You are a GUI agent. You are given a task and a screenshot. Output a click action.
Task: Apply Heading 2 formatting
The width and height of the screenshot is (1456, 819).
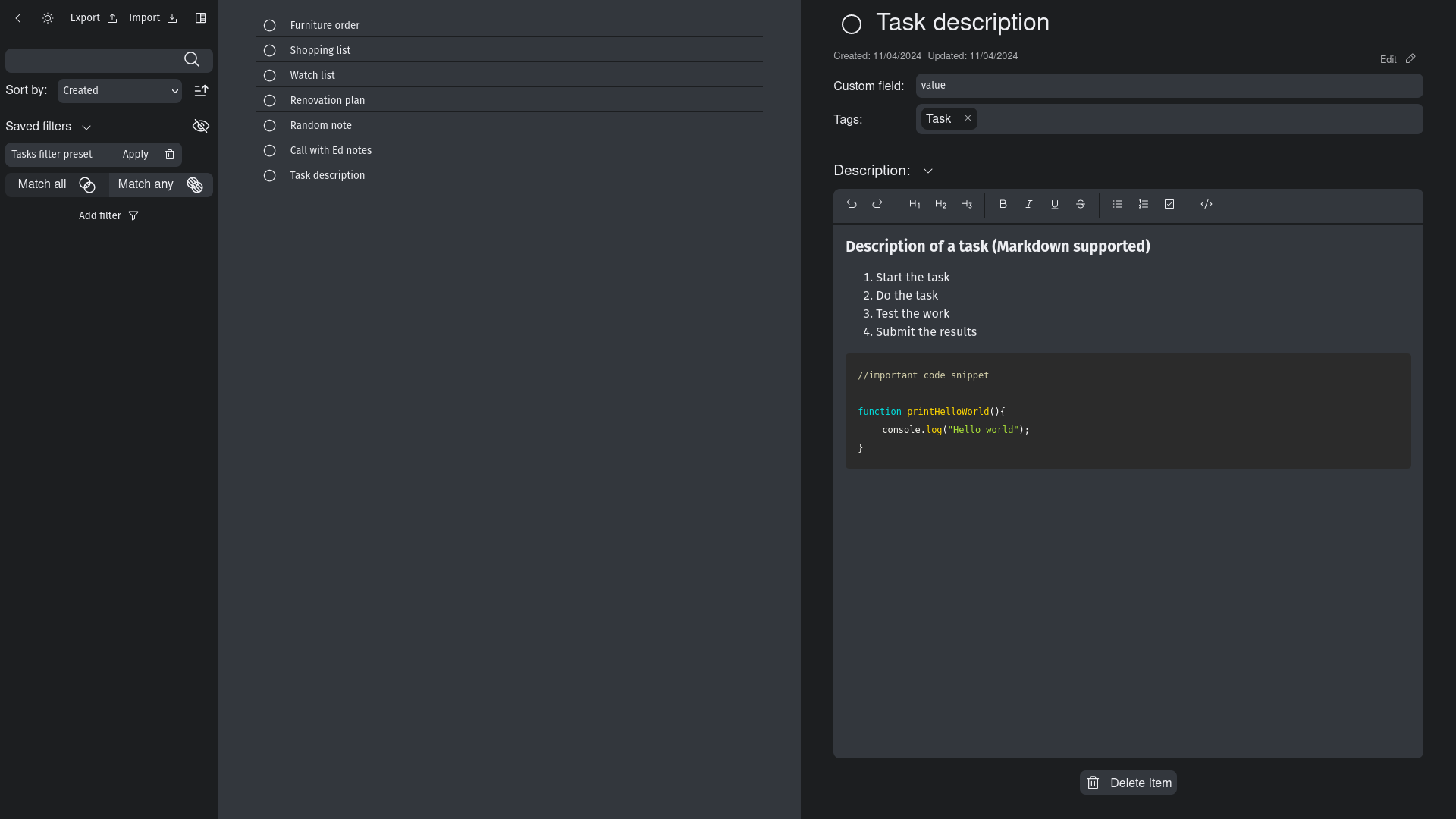tap(940, 205)
